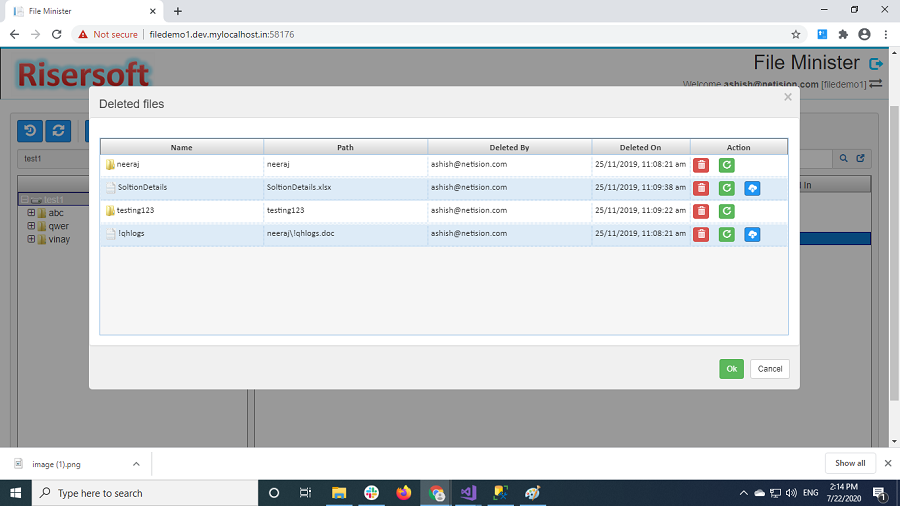Viewport: 900px width, 506px height.
Task: Restore the SoltionDetails file
Action: point(727,188)
